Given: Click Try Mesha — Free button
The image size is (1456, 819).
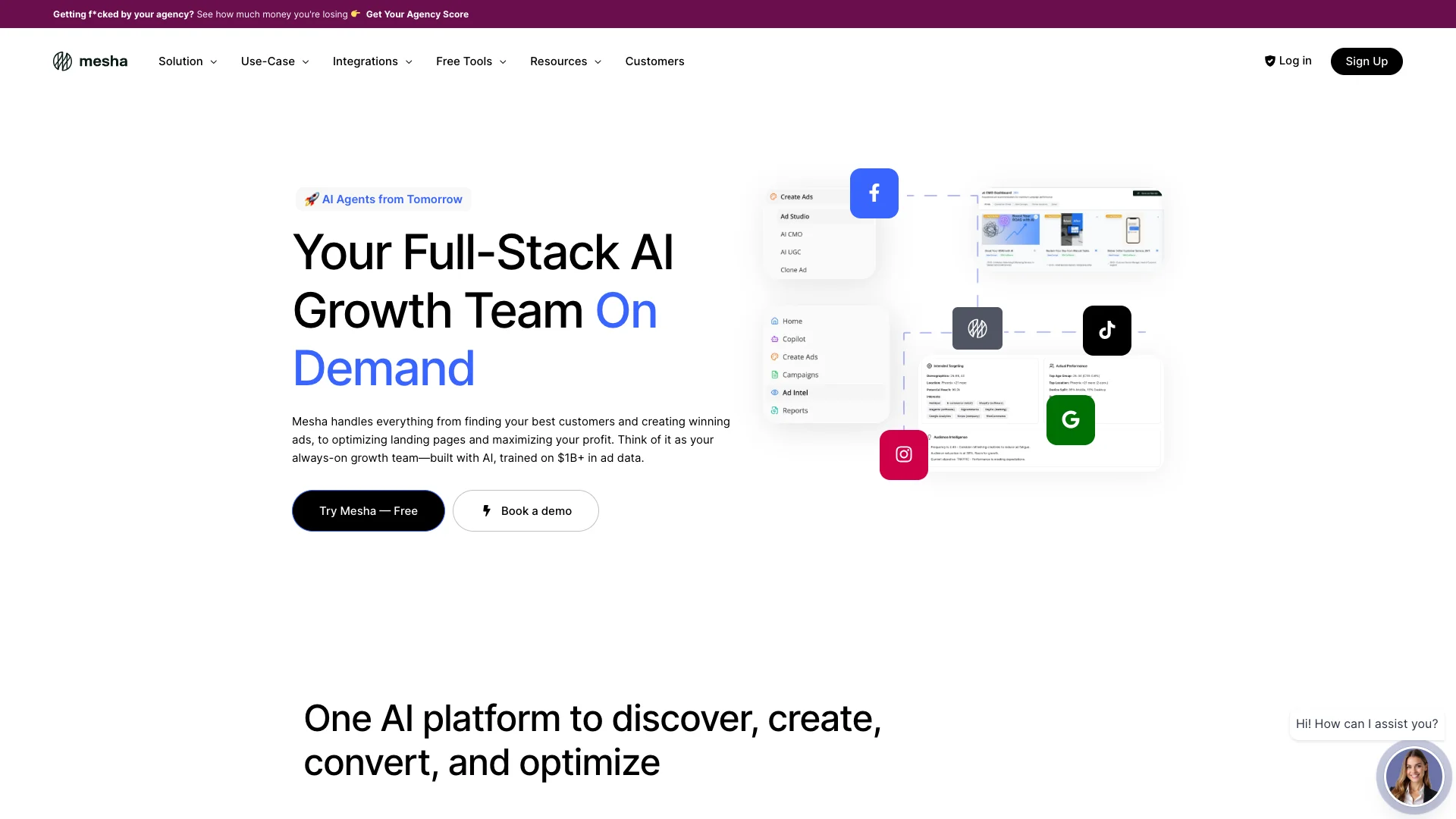Looking at the screenshot, I should point(368,511).
